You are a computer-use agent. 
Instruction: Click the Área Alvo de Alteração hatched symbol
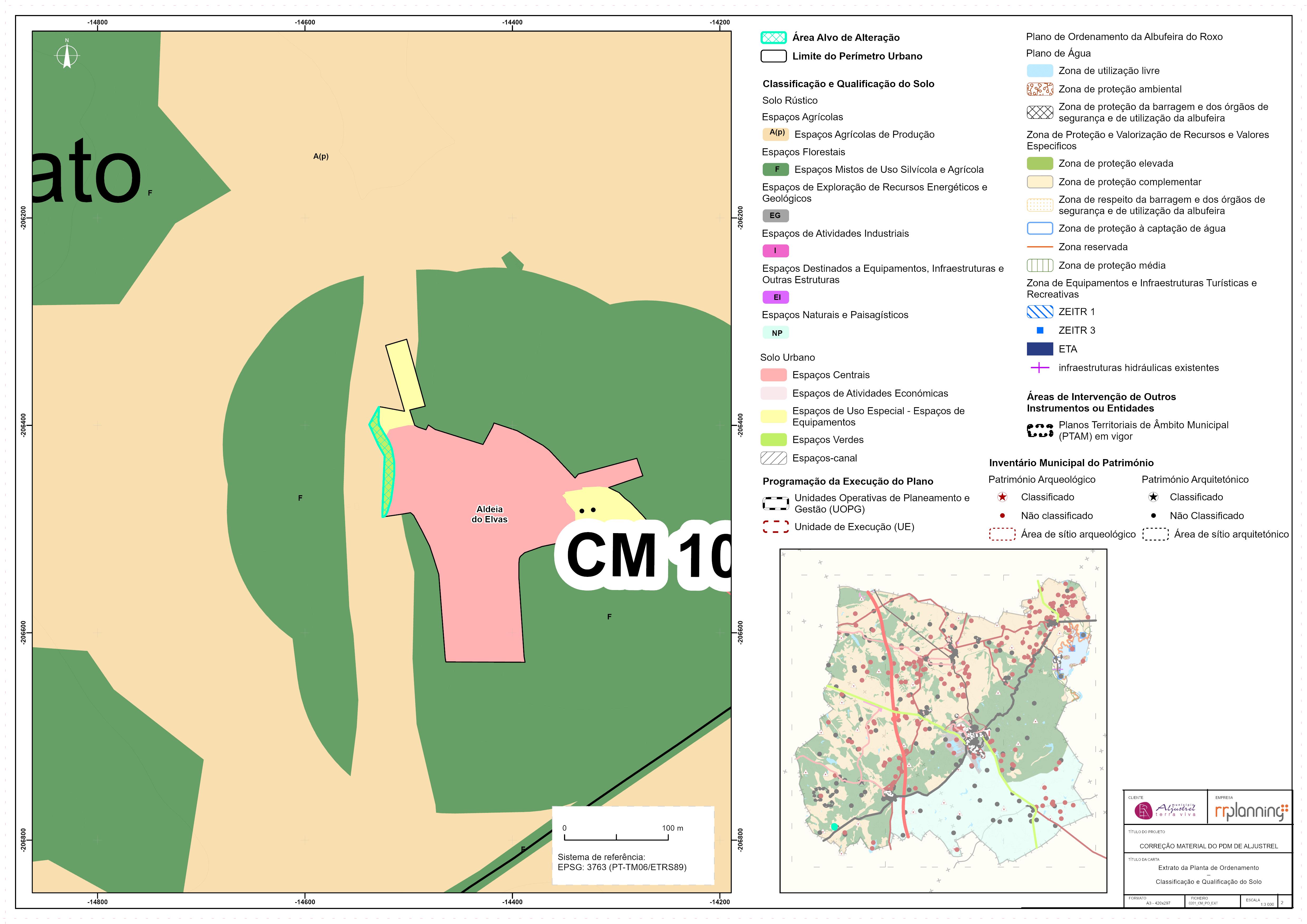pos(774,38)
